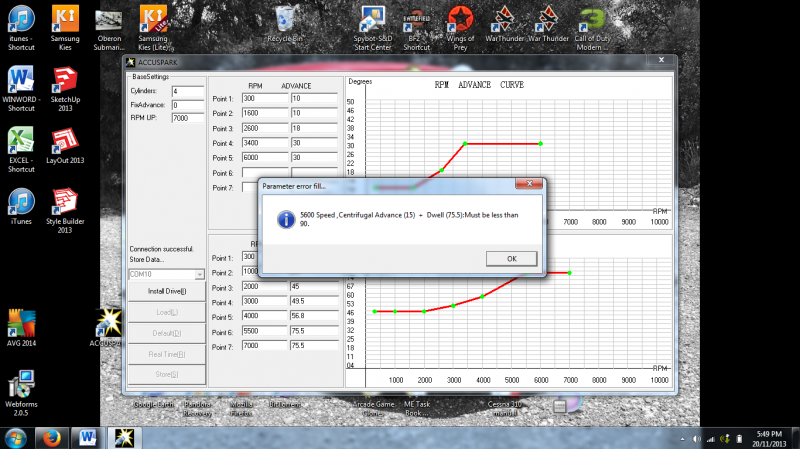Close the ACCUSPARK window

(x=661, y=60)
